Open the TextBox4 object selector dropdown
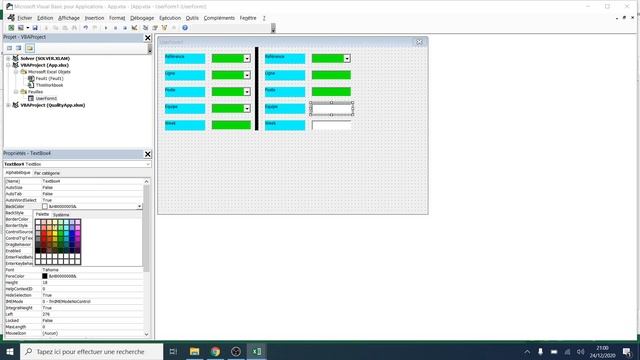The image size is (640, 360). tap(147, 164)
